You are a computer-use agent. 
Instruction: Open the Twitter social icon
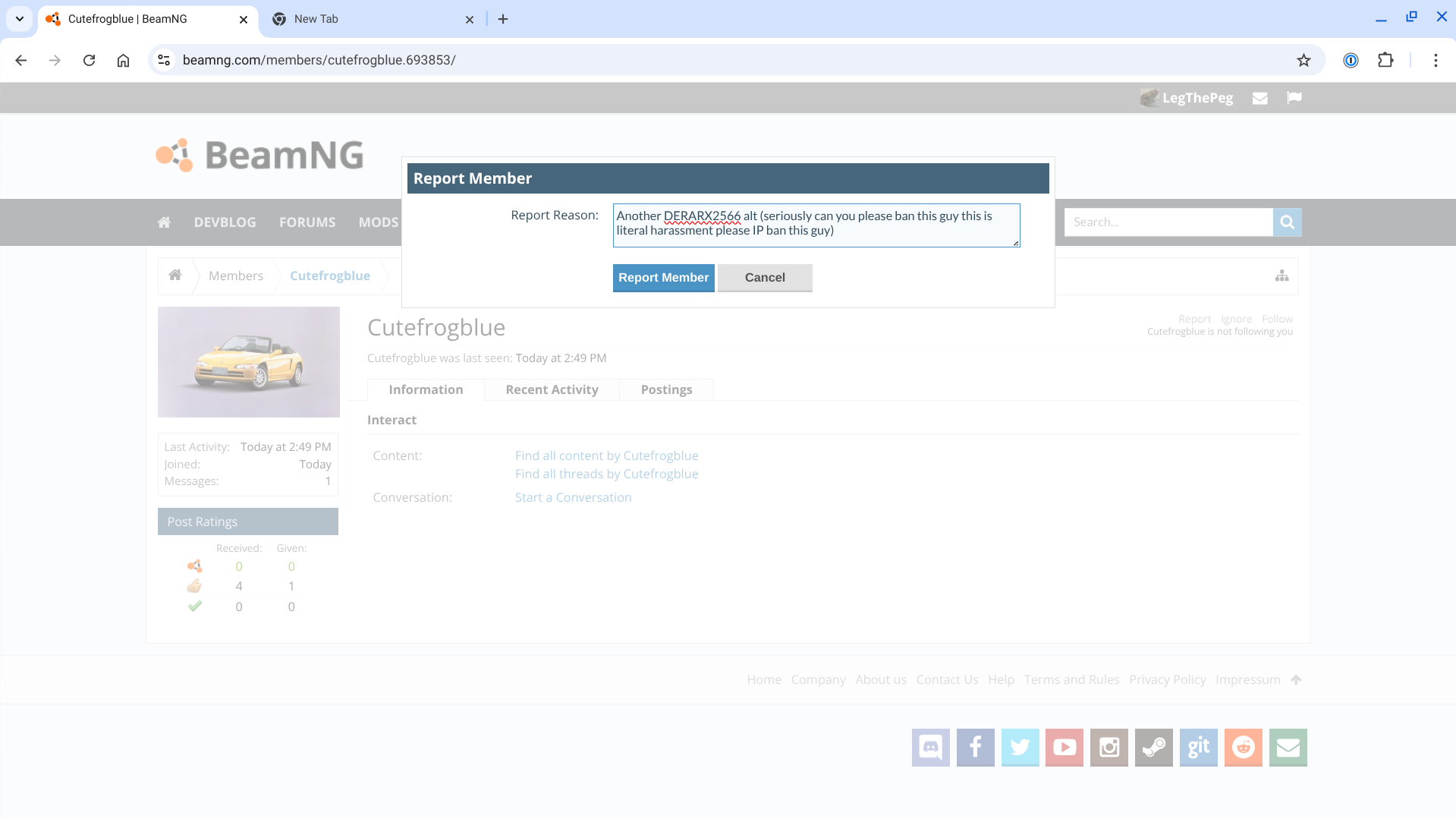(x=1020, y=748)
